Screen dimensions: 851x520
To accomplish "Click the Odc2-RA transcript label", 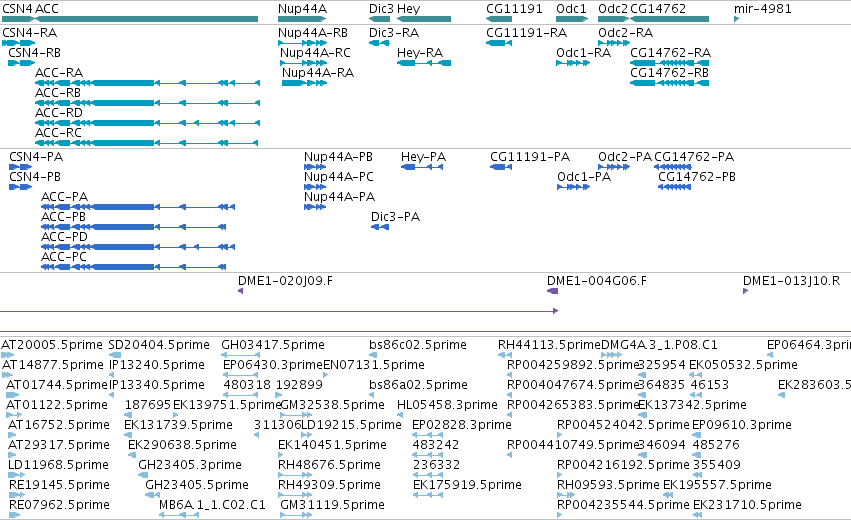I will (x=625, y=33).
